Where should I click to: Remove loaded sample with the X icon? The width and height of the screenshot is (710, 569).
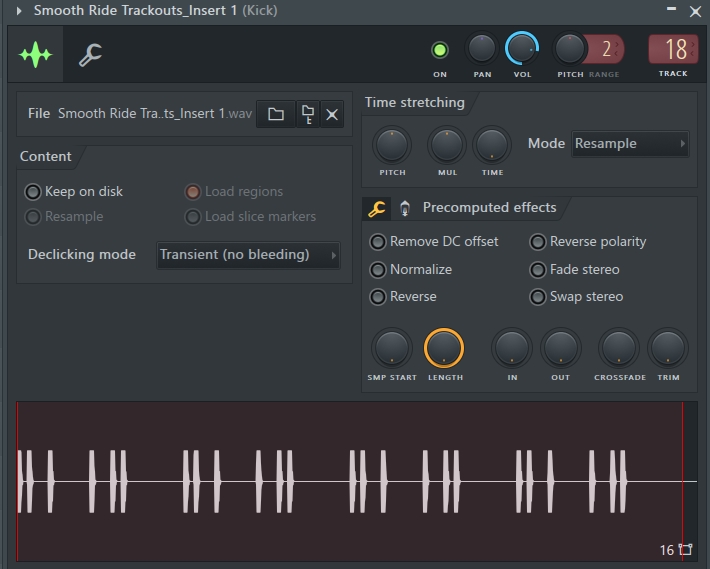pyautogui.click(x=332, y=114)
